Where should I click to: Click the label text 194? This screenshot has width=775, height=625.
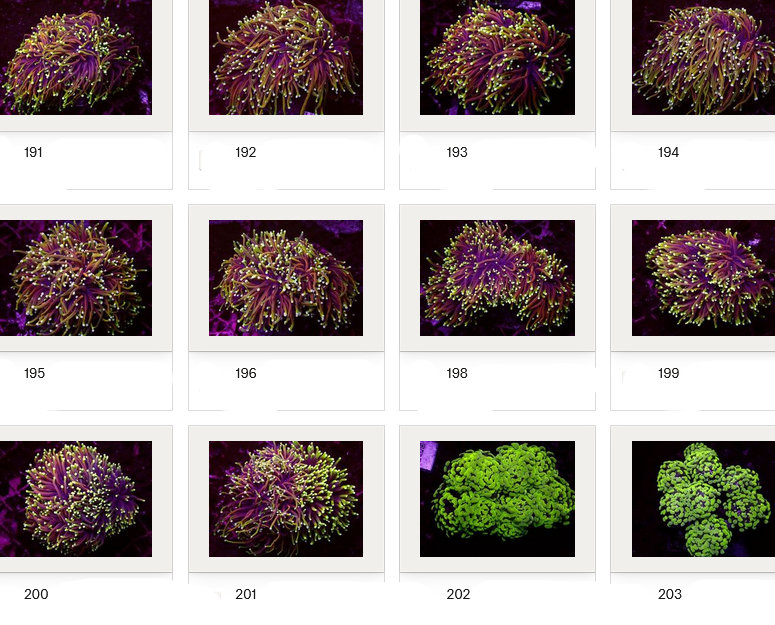click(668, 152)
